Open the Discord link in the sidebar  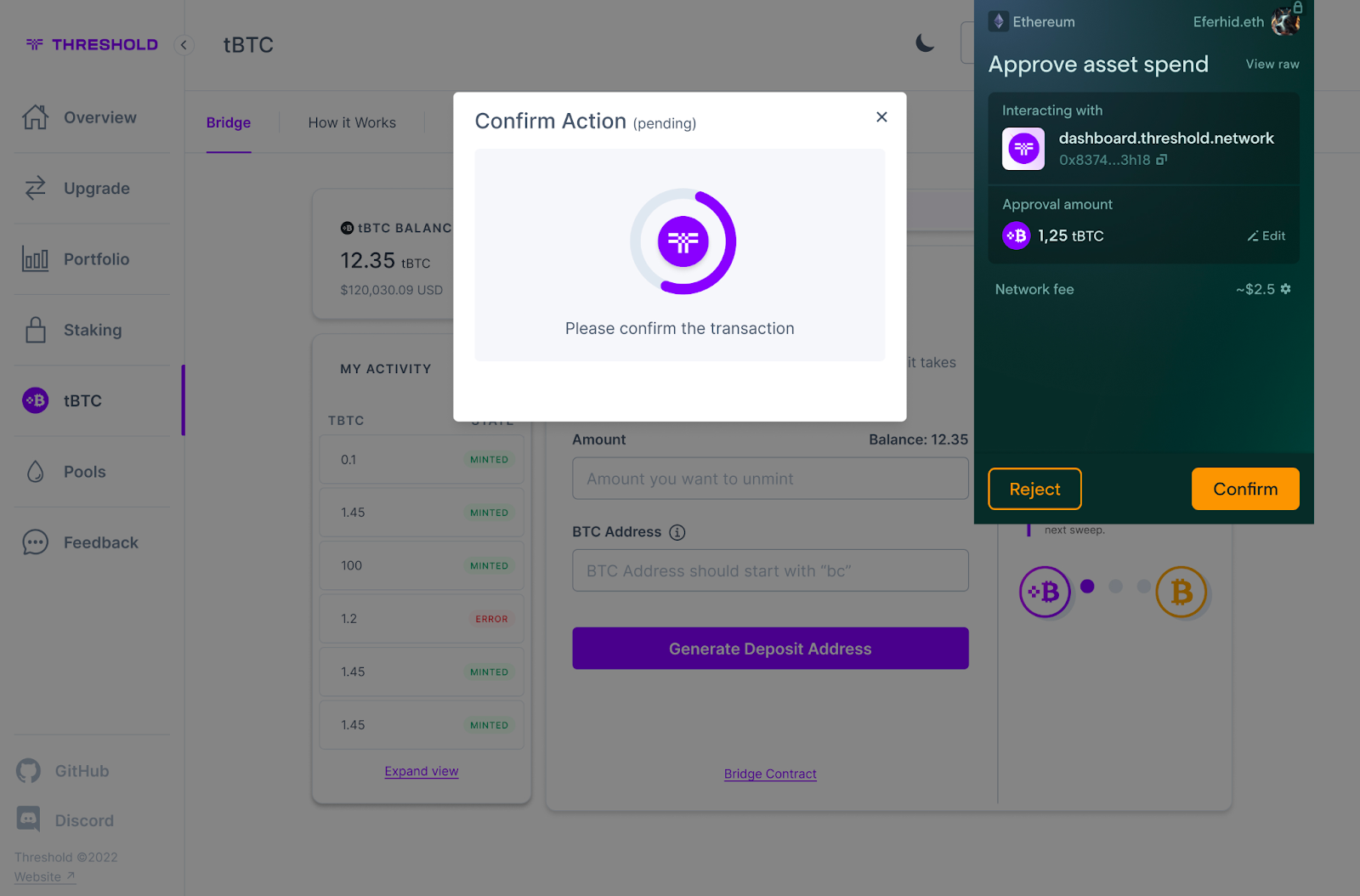(x=65, y=820)
